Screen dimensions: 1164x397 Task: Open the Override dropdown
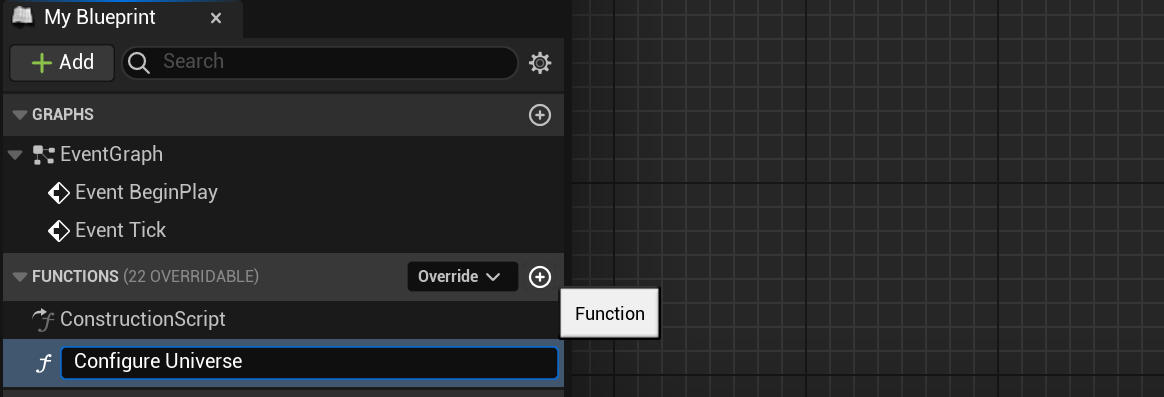[462, 277]
